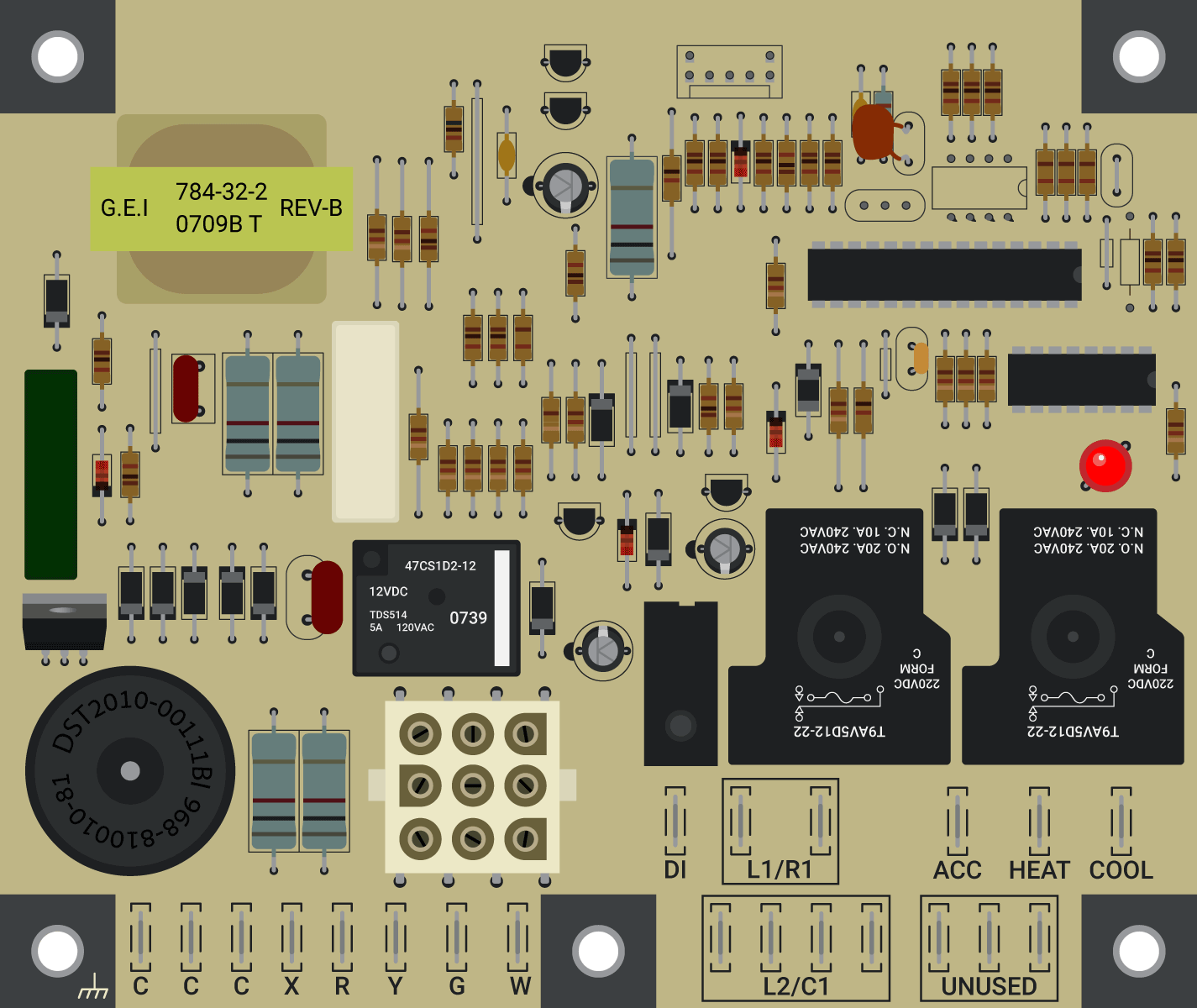Click the red LED indicator
Image resolution: width=1197 pixels, height=1008 pixels.
(1105, 465)
